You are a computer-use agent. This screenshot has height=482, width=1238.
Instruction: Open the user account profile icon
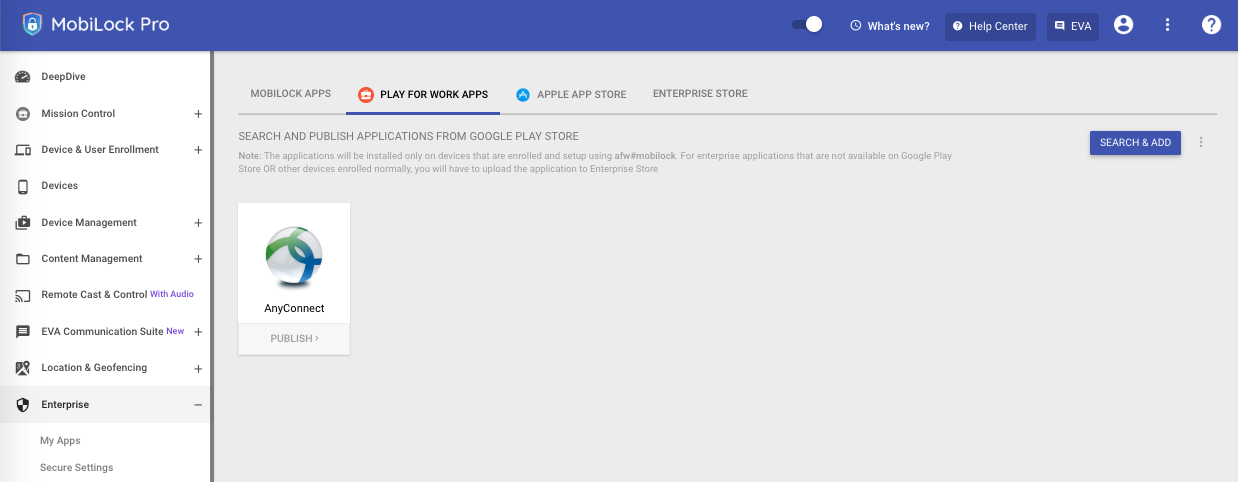[1123, 25]
